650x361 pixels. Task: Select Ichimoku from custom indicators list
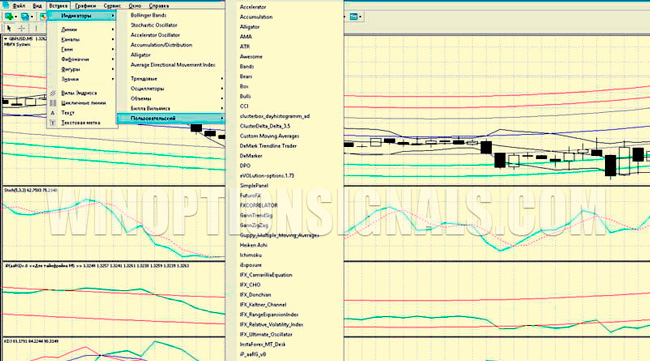coord(251,255)
